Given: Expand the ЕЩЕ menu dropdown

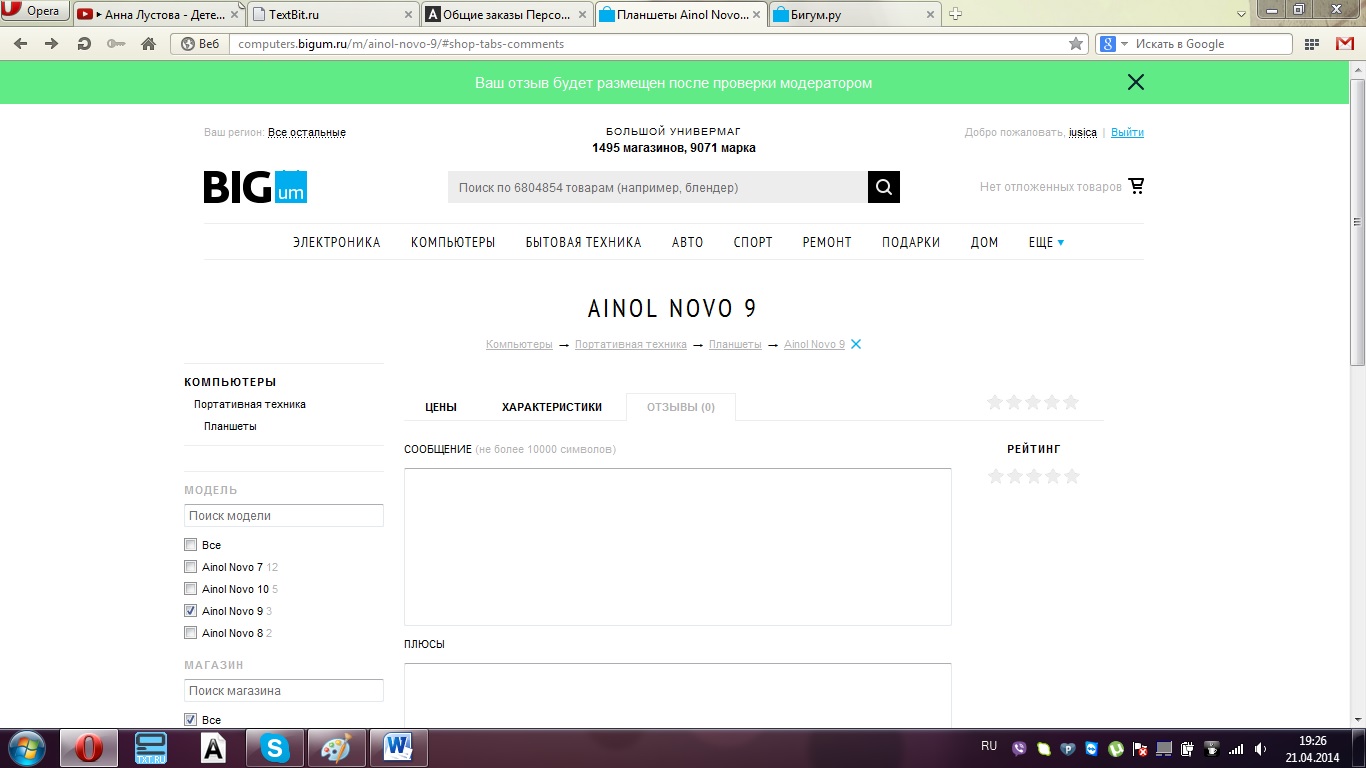Looking at the screenshot, I should [1046, 242].
